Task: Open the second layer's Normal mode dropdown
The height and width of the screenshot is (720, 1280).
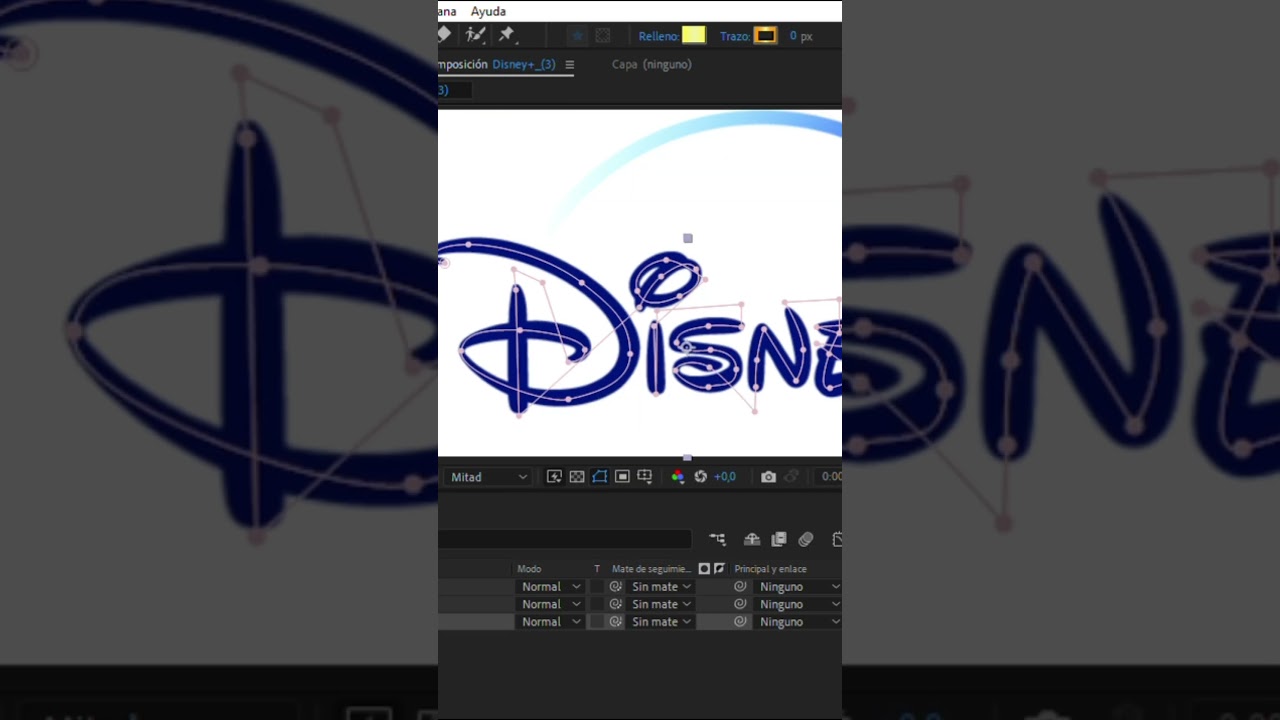Action: tap(550, 604)
